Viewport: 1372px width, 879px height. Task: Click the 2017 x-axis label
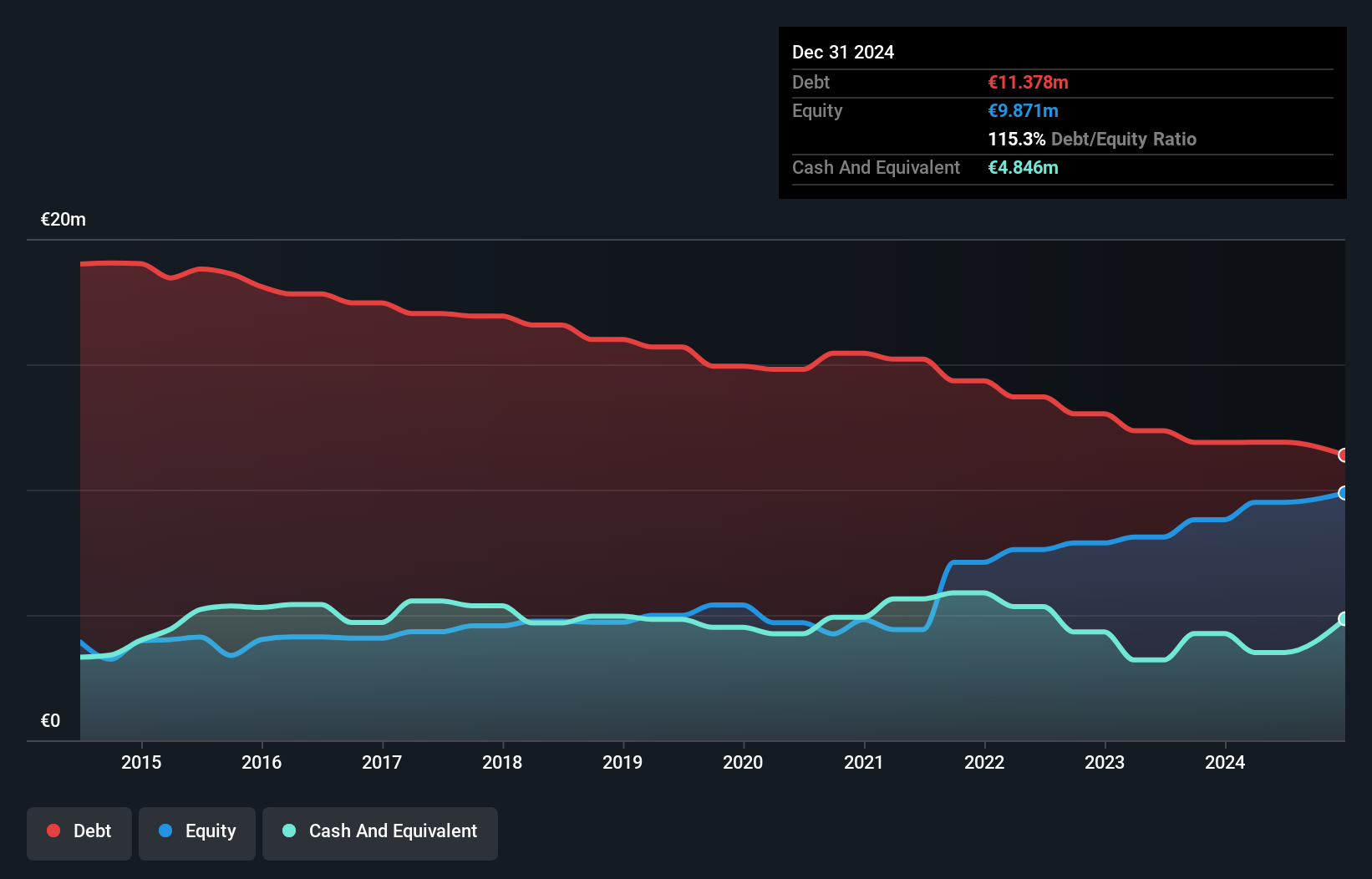(x=382, y=762)
